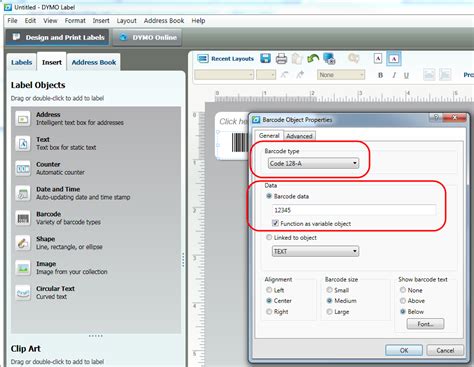Set barcode size to Small
Image resolution: width=474 pixels, height=367 pixels.
point(329,290)
